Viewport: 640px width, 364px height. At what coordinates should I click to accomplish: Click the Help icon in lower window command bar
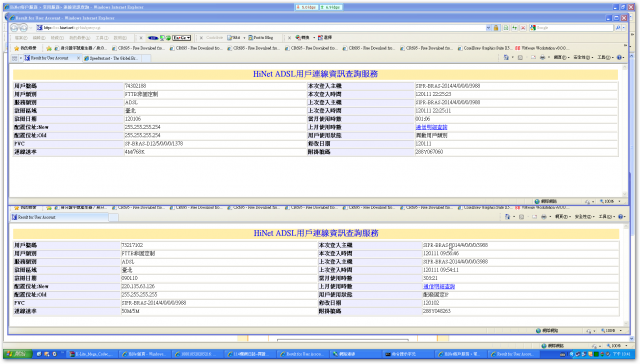pyautogui.click(x=621, y=217)
